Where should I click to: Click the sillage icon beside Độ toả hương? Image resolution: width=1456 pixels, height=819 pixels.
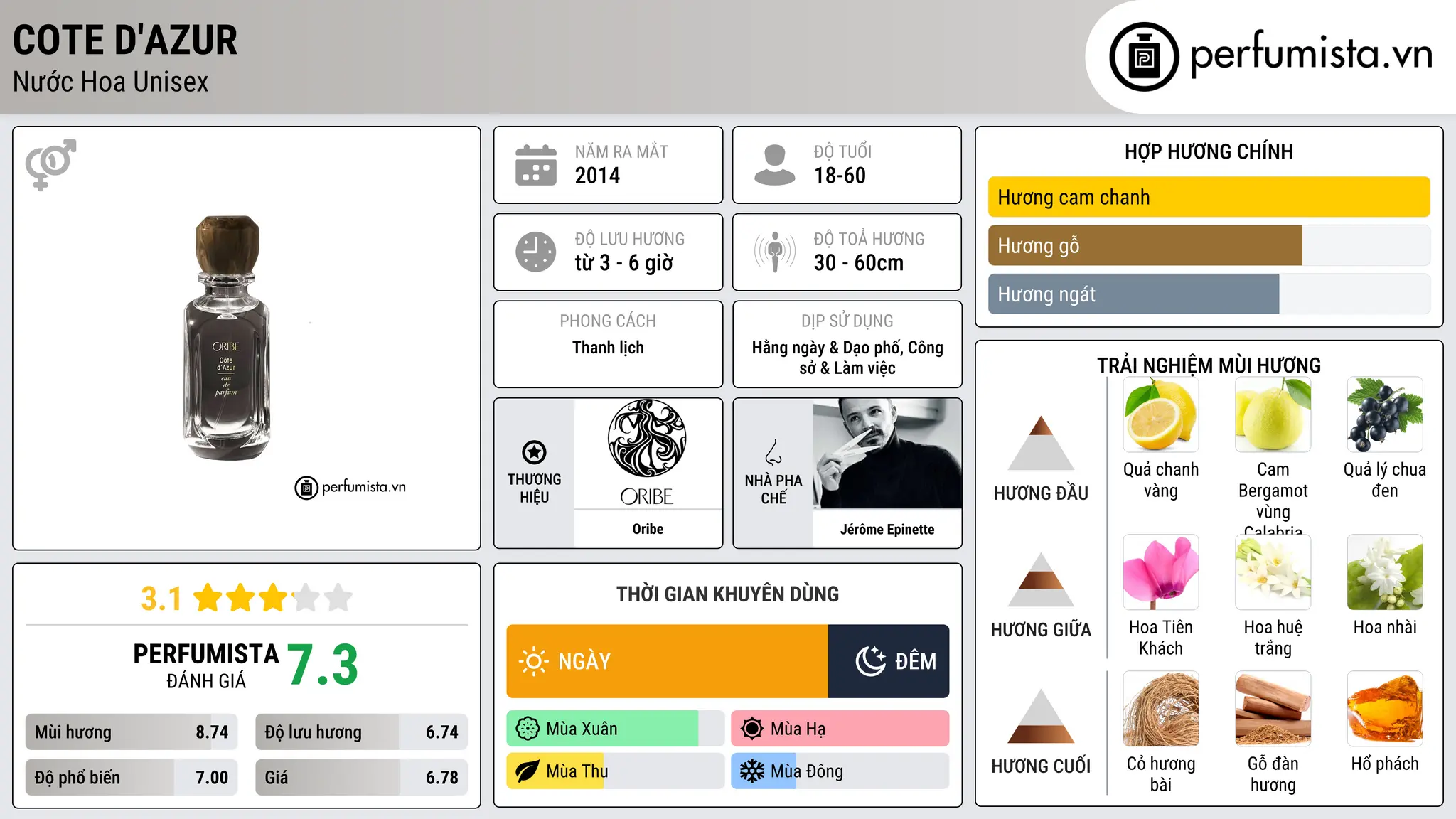(x=774, y=252)
